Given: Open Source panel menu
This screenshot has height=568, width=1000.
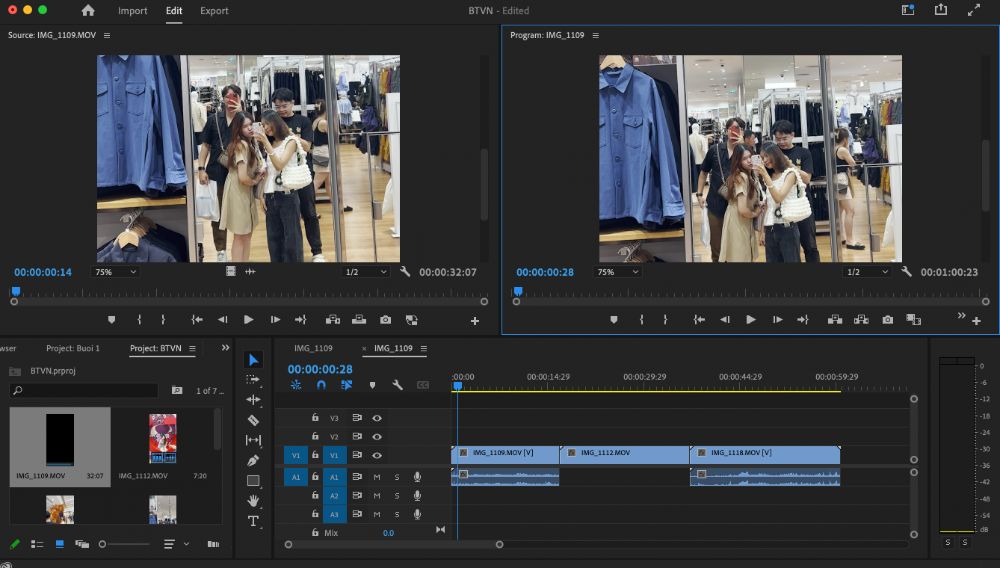Looking at the screenshot, I should [x=107, y=35].
